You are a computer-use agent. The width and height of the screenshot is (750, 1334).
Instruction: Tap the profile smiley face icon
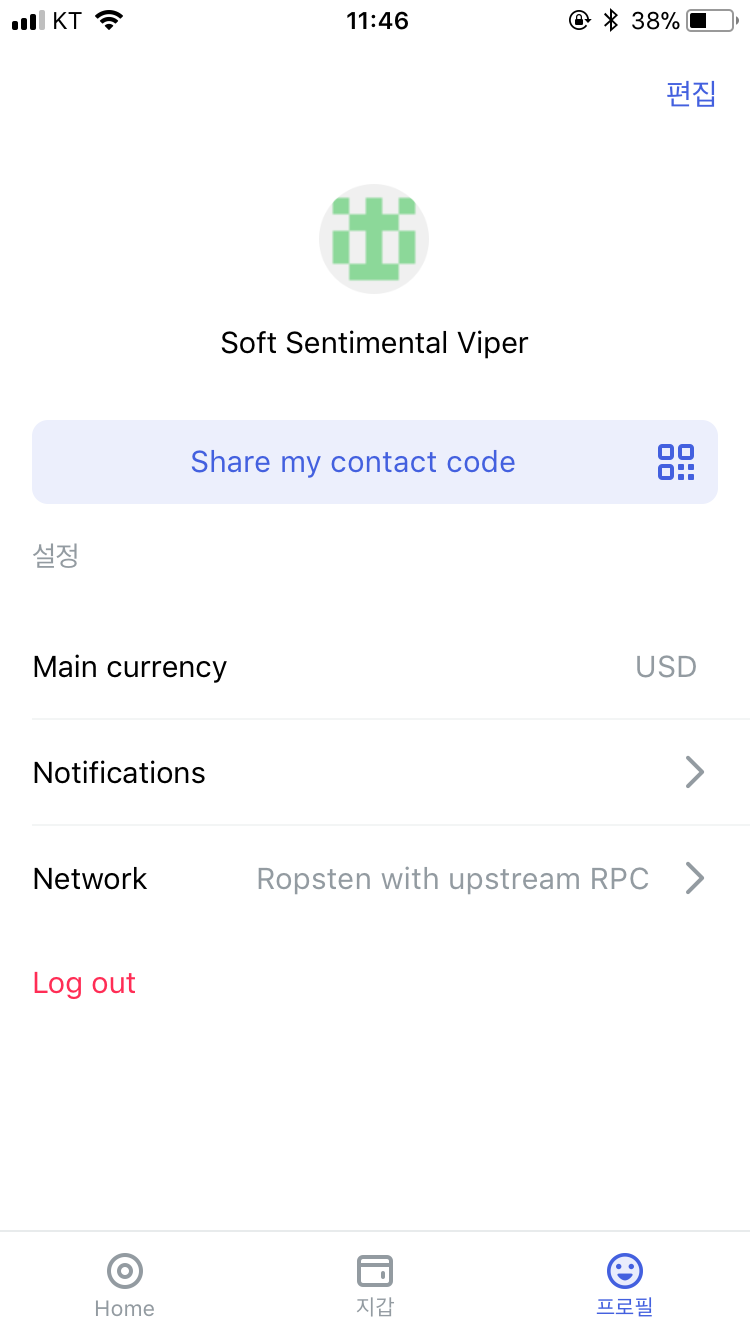coord(625,1271)
